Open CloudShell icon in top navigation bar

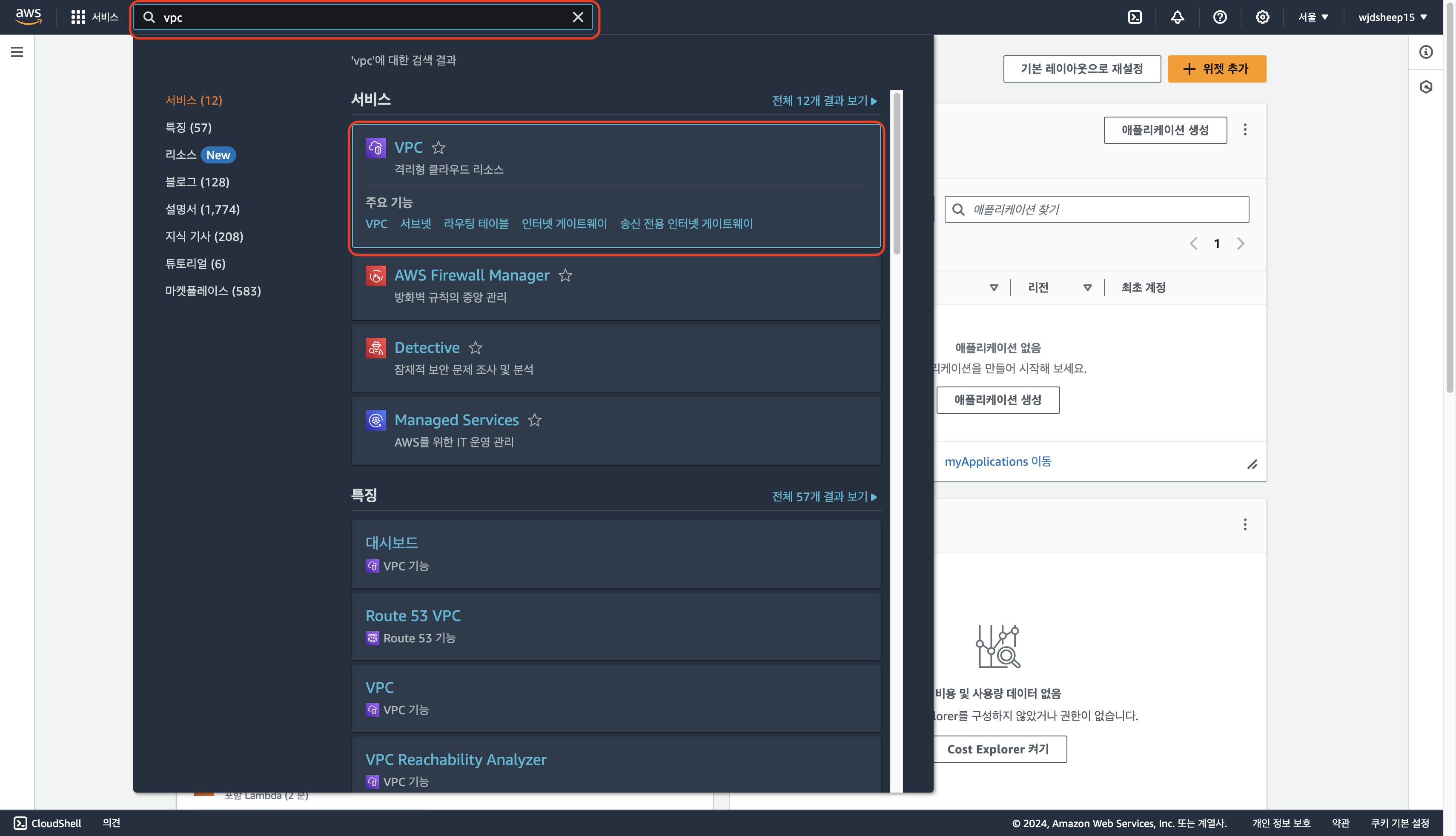coord(1135,17)
